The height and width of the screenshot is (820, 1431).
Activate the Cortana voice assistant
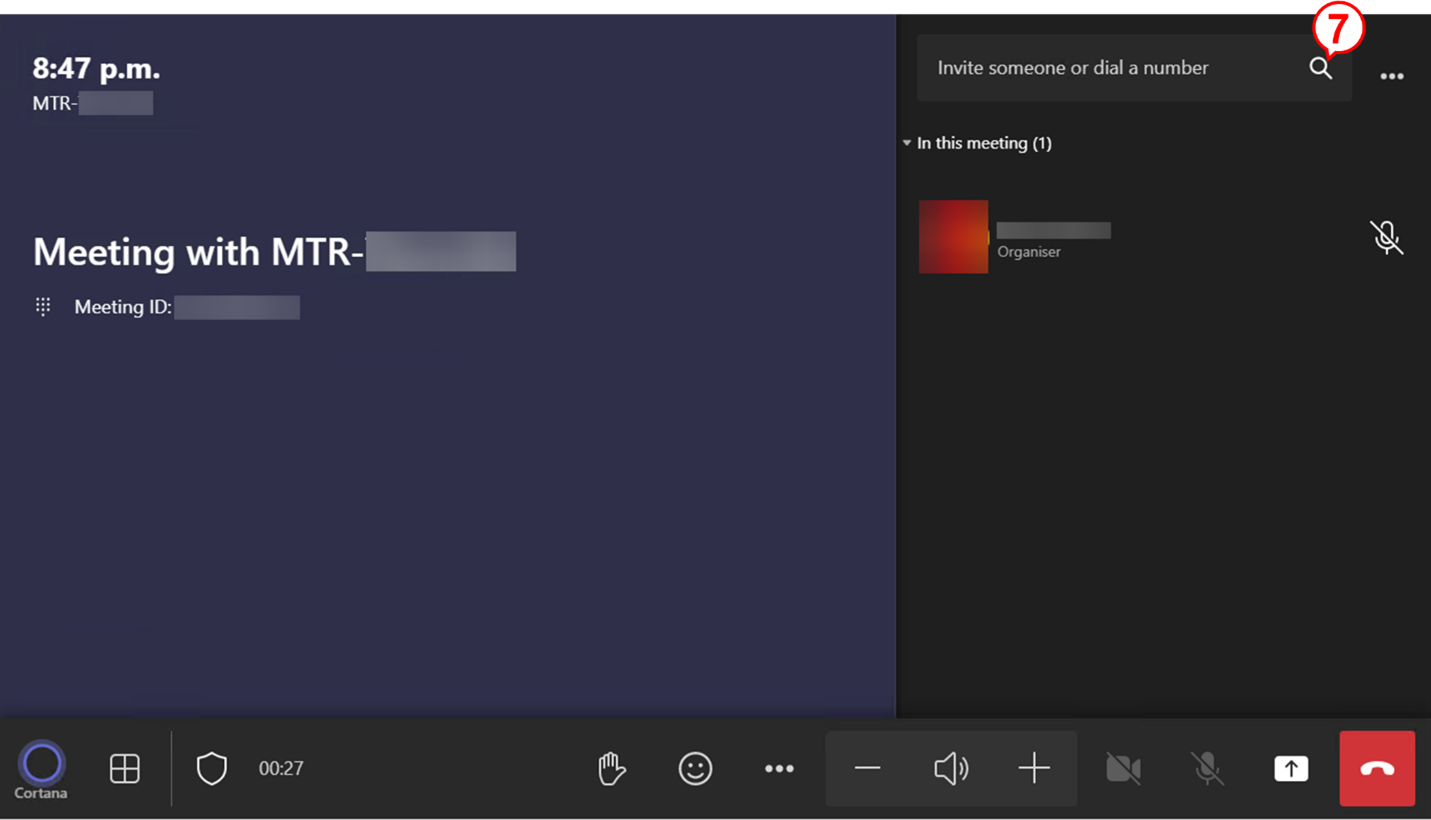[x=42, y=765]
